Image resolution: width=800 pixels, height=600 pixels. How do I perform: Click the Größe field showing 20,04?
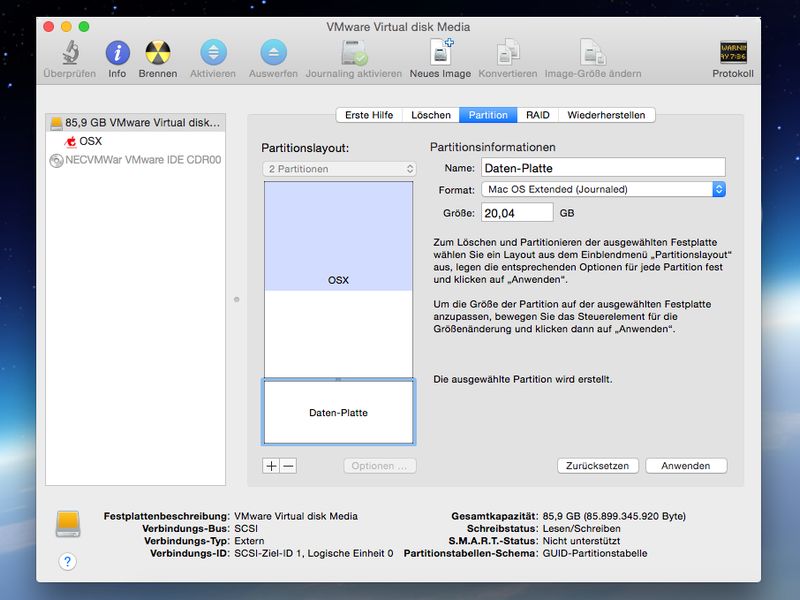[x=517, y=213]
